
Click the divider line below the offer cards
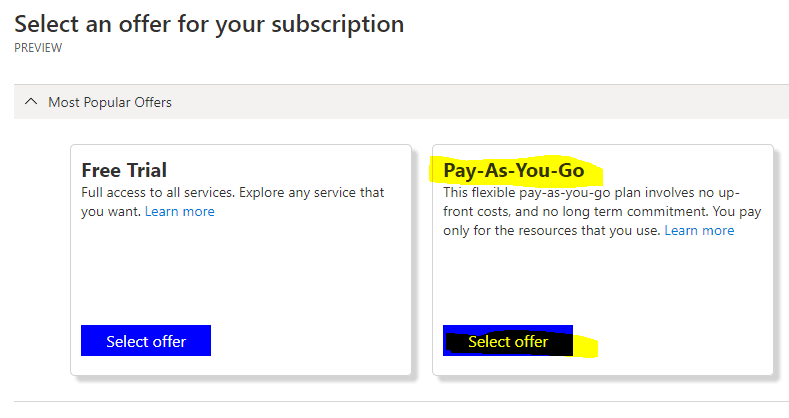click(x=400, y=402)
